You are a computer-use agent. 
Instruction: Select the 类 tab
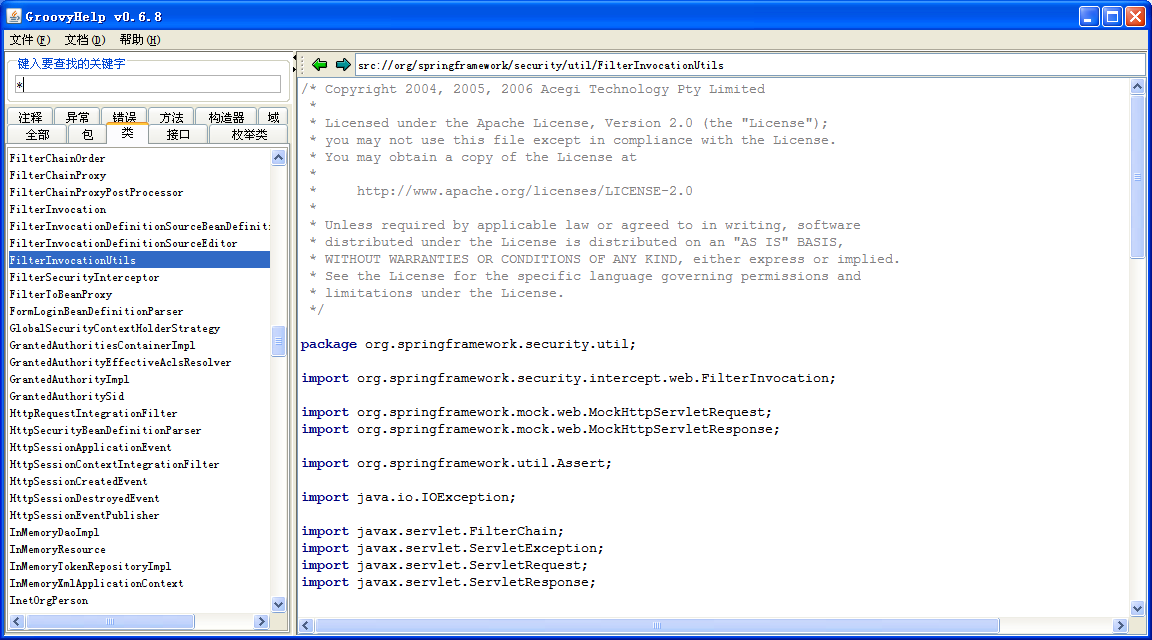(x=127, y=133)
